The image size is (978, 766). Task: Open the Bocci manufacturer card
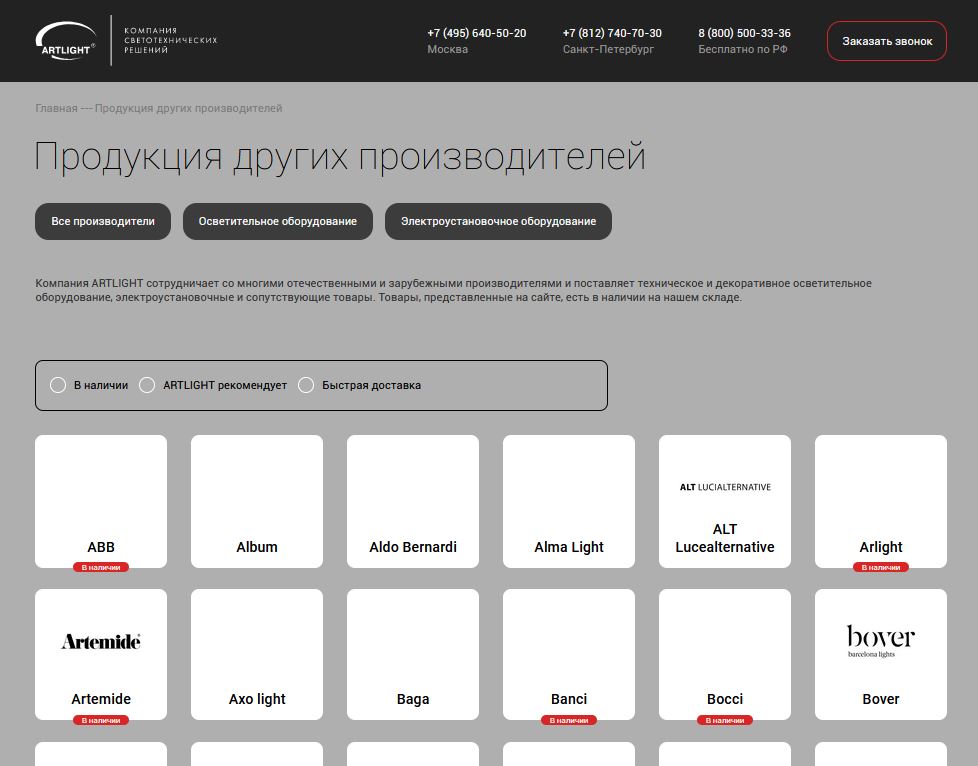725,654
